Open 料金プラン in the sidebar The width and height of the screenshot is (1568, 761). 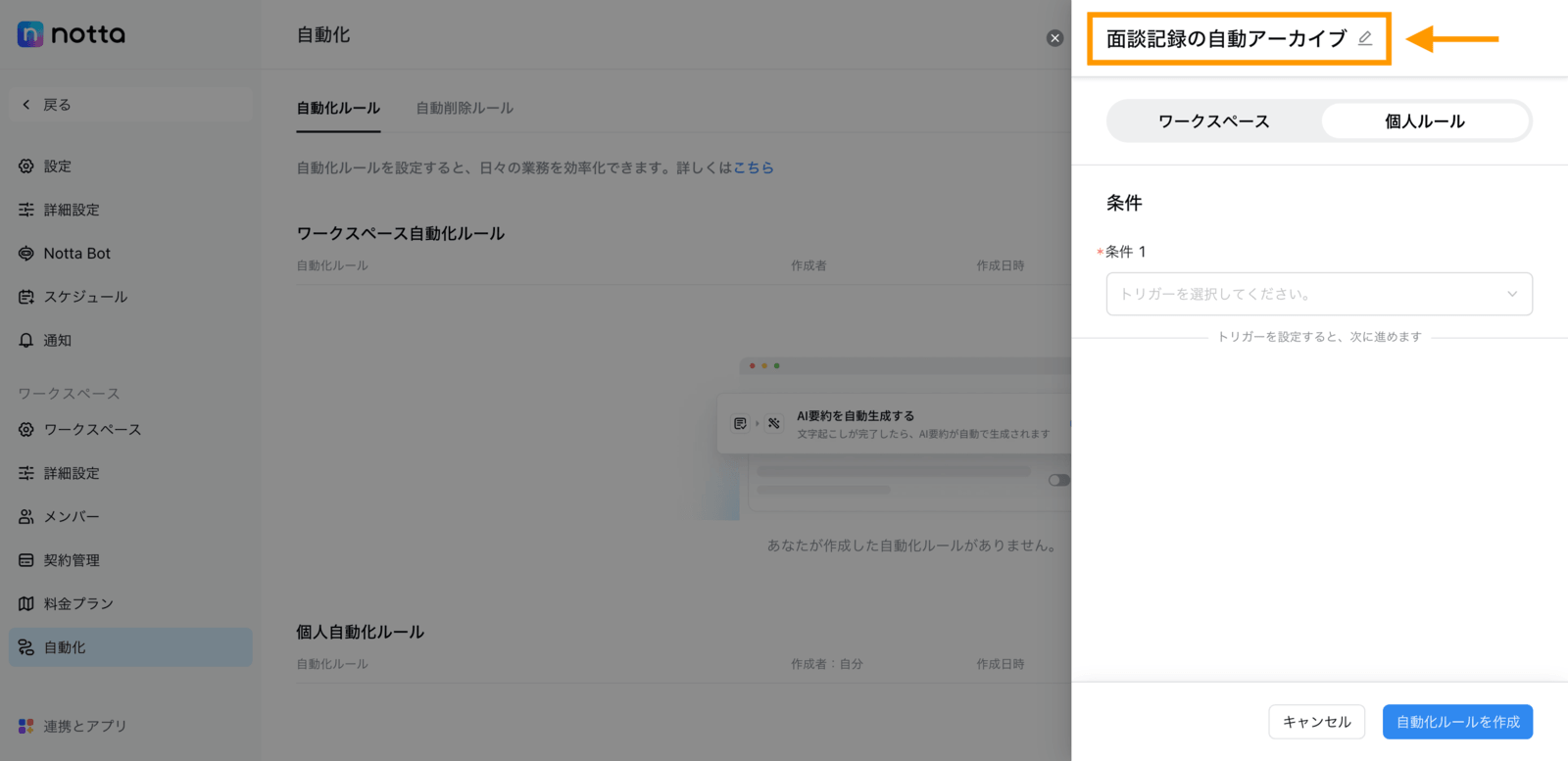point(130,604)
